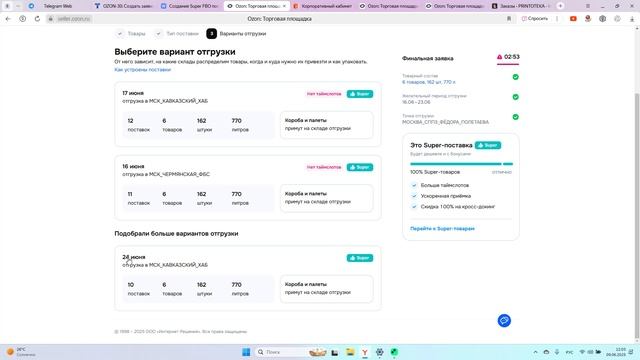Open the taskbar weather widget
Viewport: 640px width, 360px height.
[21, 352]
